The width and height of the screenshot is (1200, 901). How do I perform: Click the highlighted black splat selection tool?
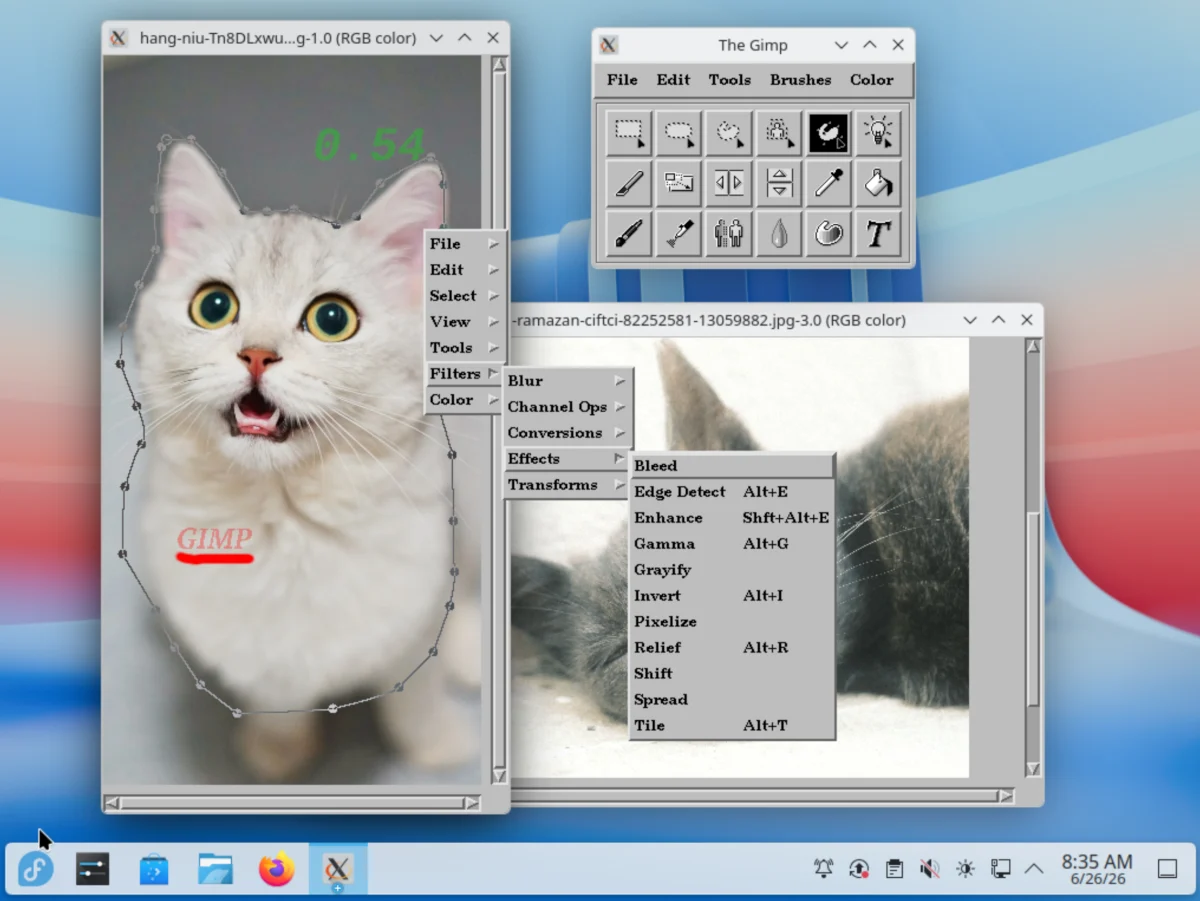(829, 132)
